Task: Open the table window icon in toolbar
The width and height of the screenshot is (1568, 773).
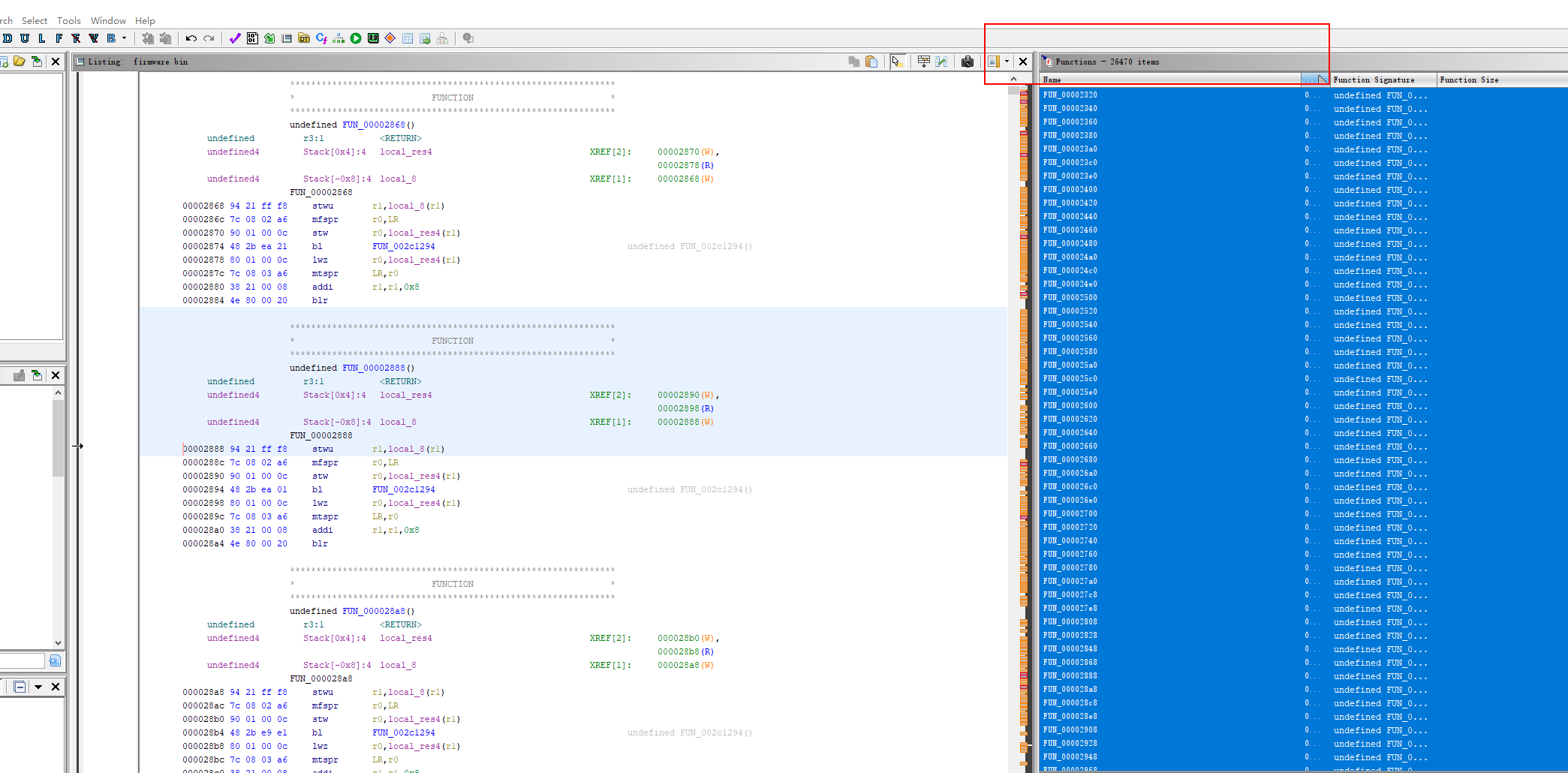Action: click(408, 38)
